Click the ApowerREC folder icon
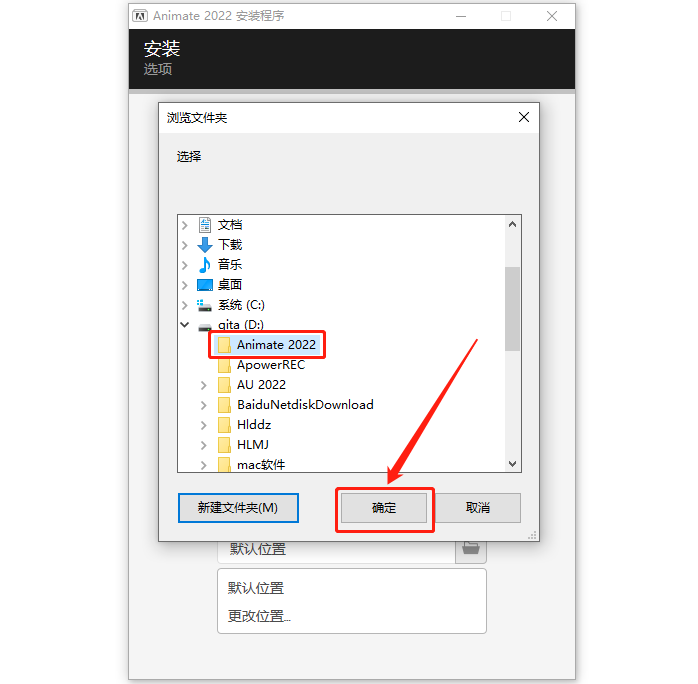698x684 pixels. click(224, 365)
